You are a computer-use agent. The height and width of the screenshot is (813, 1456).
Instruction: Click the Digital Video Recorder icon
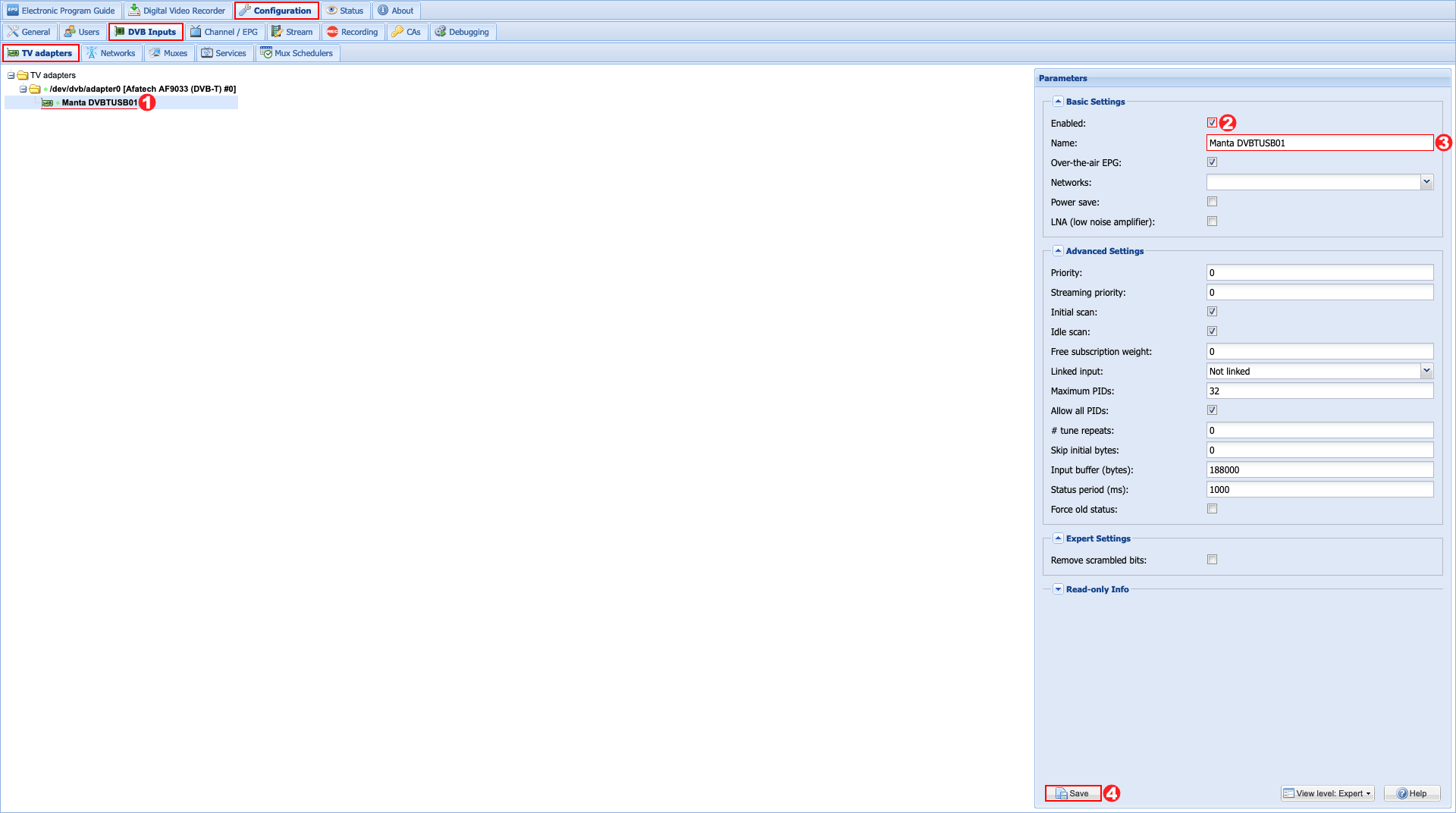[134, 11]
